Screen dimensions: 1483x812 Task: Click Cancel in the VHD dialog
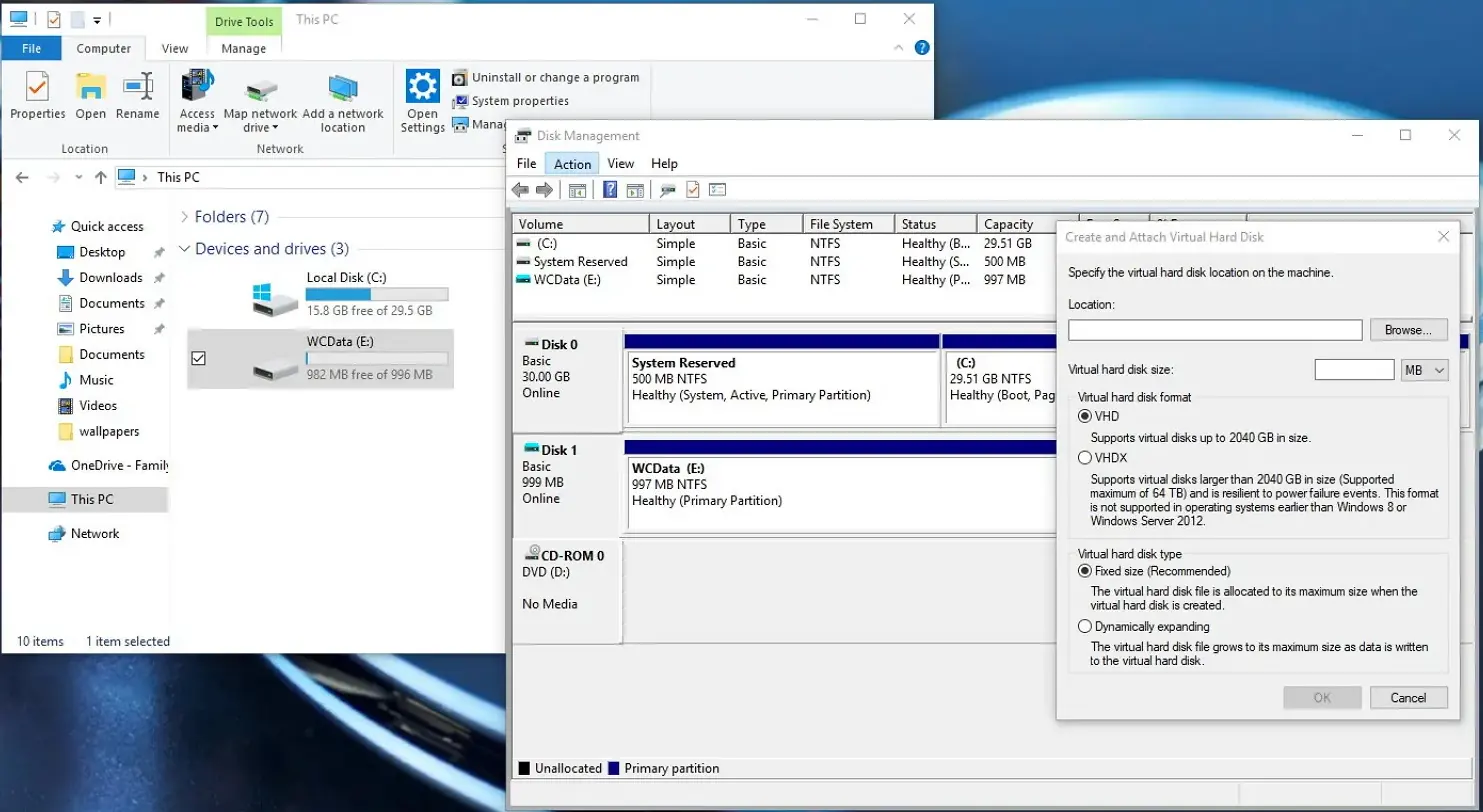click(x=1408, y=698)
